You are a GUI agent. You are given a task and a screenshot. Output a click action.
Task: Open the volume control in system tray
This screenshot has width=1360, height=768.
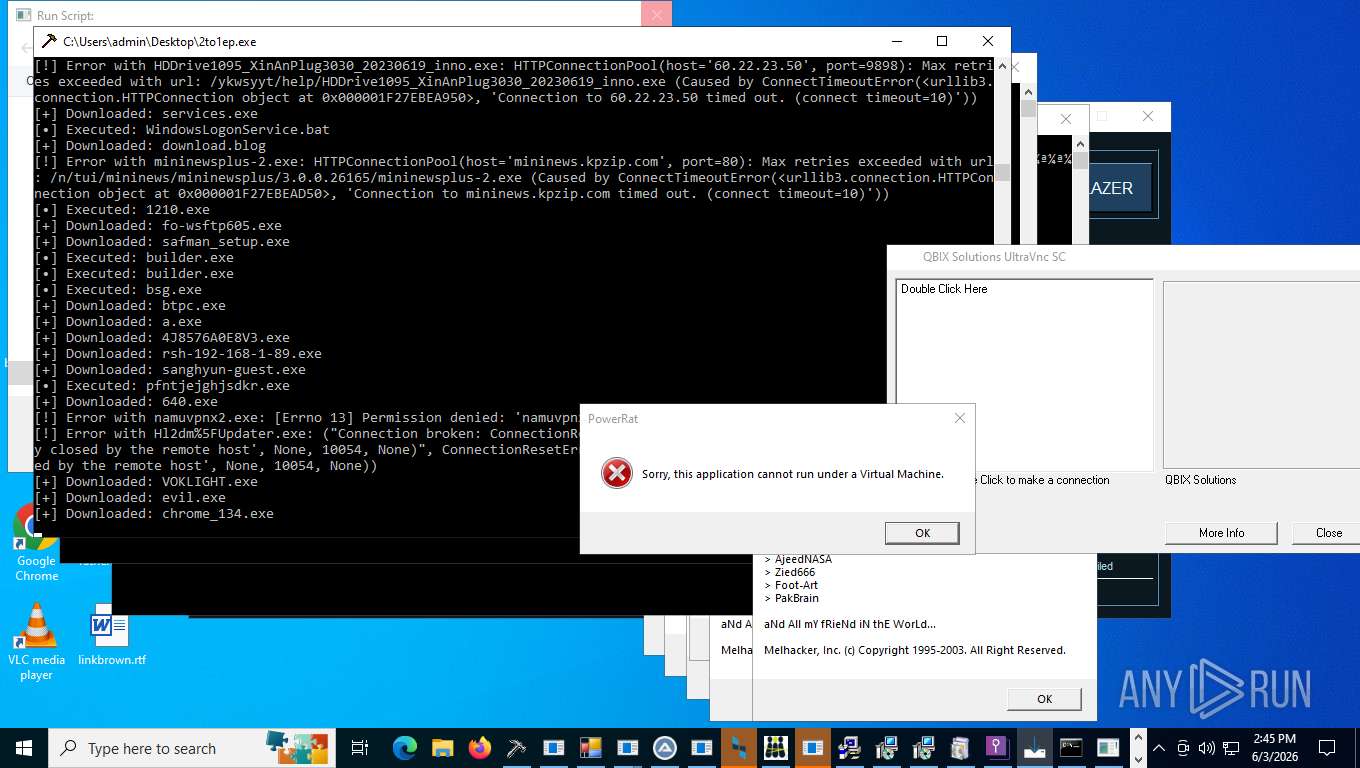[1207, 748]
